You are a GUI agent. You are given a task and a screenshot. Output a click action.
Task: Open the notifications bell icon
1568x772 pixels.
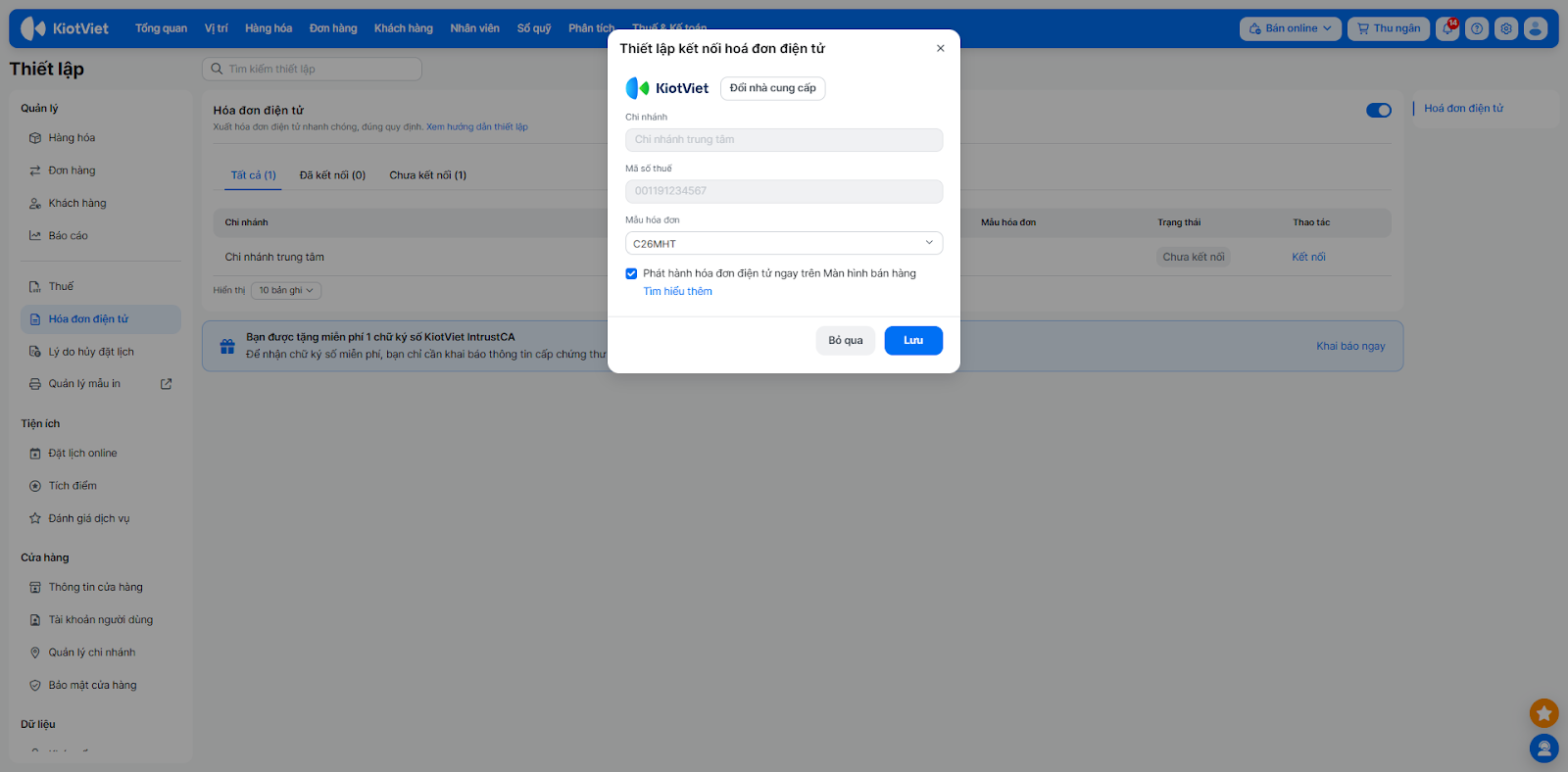(1447, 28)
